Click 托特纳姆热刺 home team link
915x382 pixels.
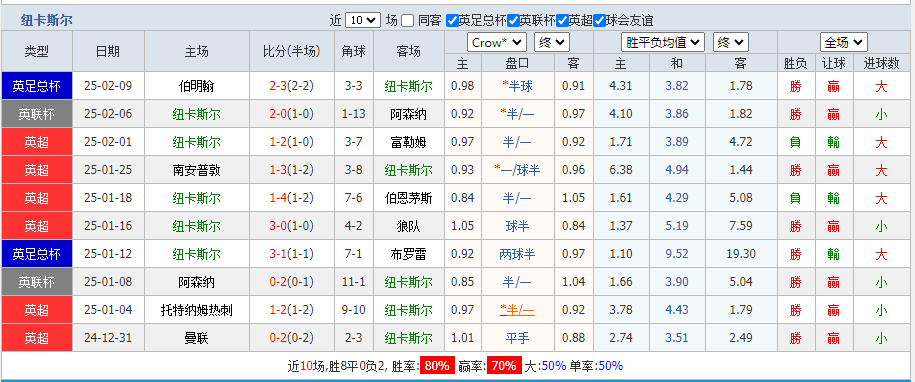tap(197, 310)
